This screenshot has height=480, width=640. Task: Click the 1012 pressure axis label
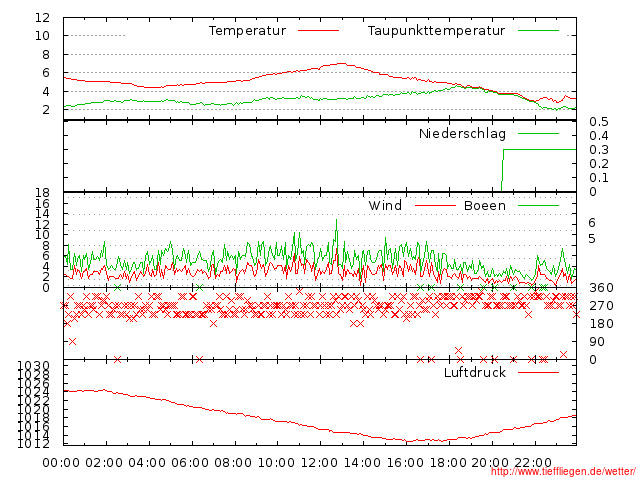(x=33, y=444)
